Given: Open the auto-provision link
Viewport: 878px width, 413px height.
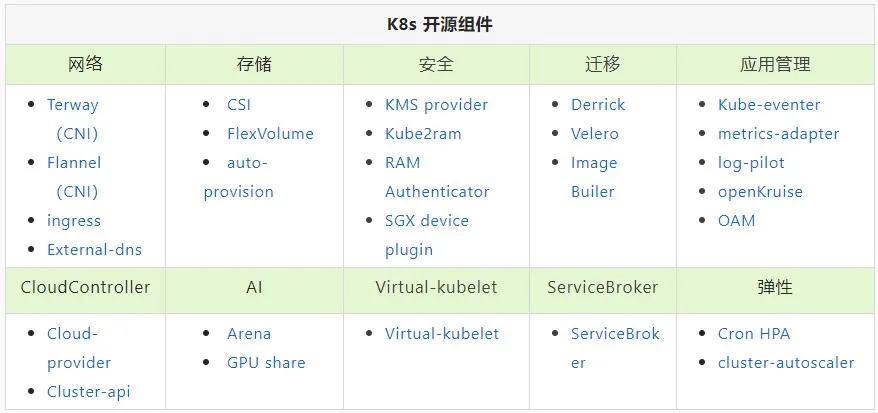Looking at the screenshot, I should pos(247,163).
